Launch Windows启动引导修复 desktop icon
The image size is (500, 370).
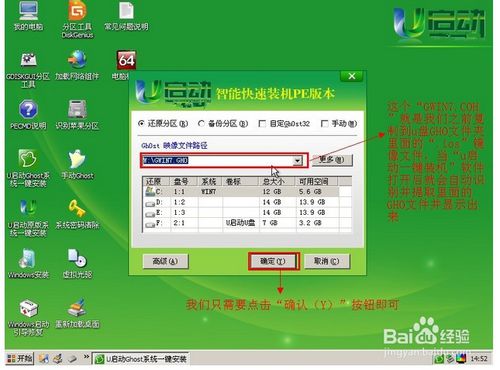[x=28, y=317]
